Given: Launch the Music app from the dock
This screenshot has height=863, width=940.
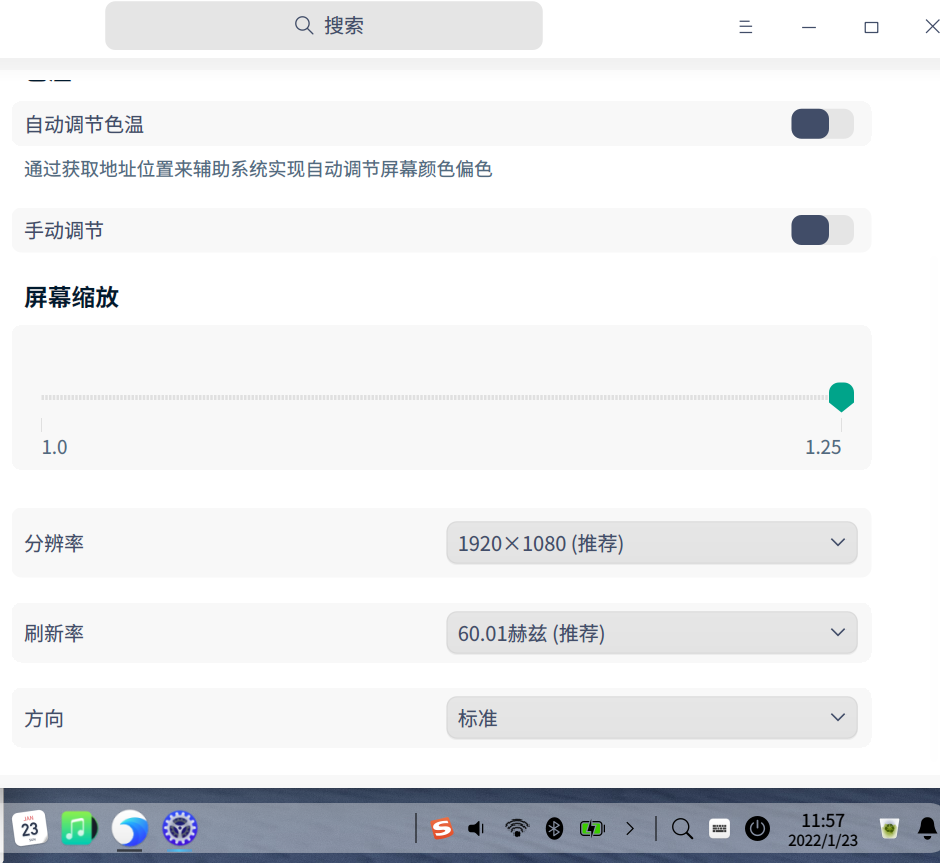Looking at the screenshot, I should pos(79,829).
